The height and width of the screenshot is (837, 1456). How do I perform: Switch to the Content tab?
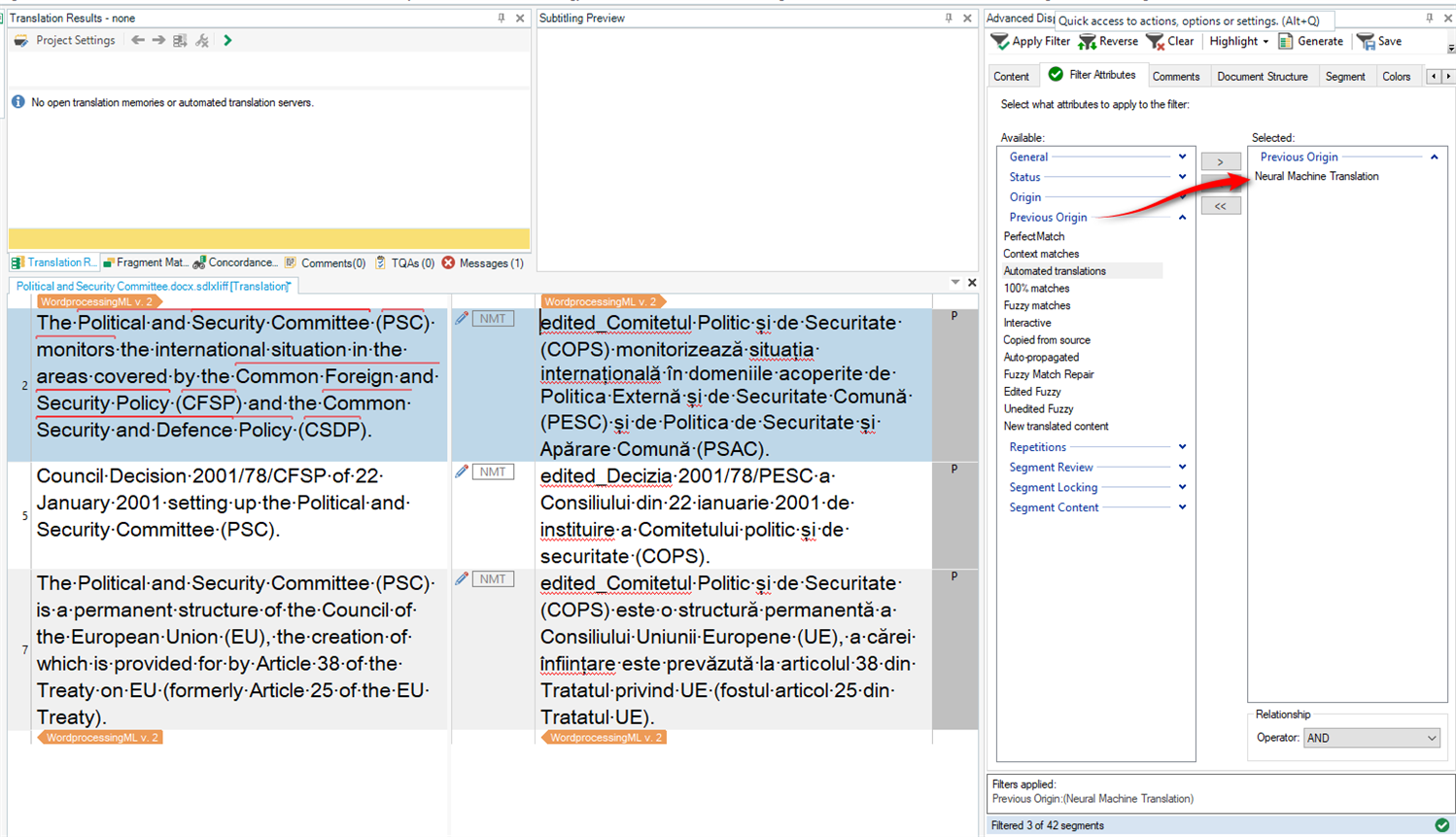[x=1011, y=77]
